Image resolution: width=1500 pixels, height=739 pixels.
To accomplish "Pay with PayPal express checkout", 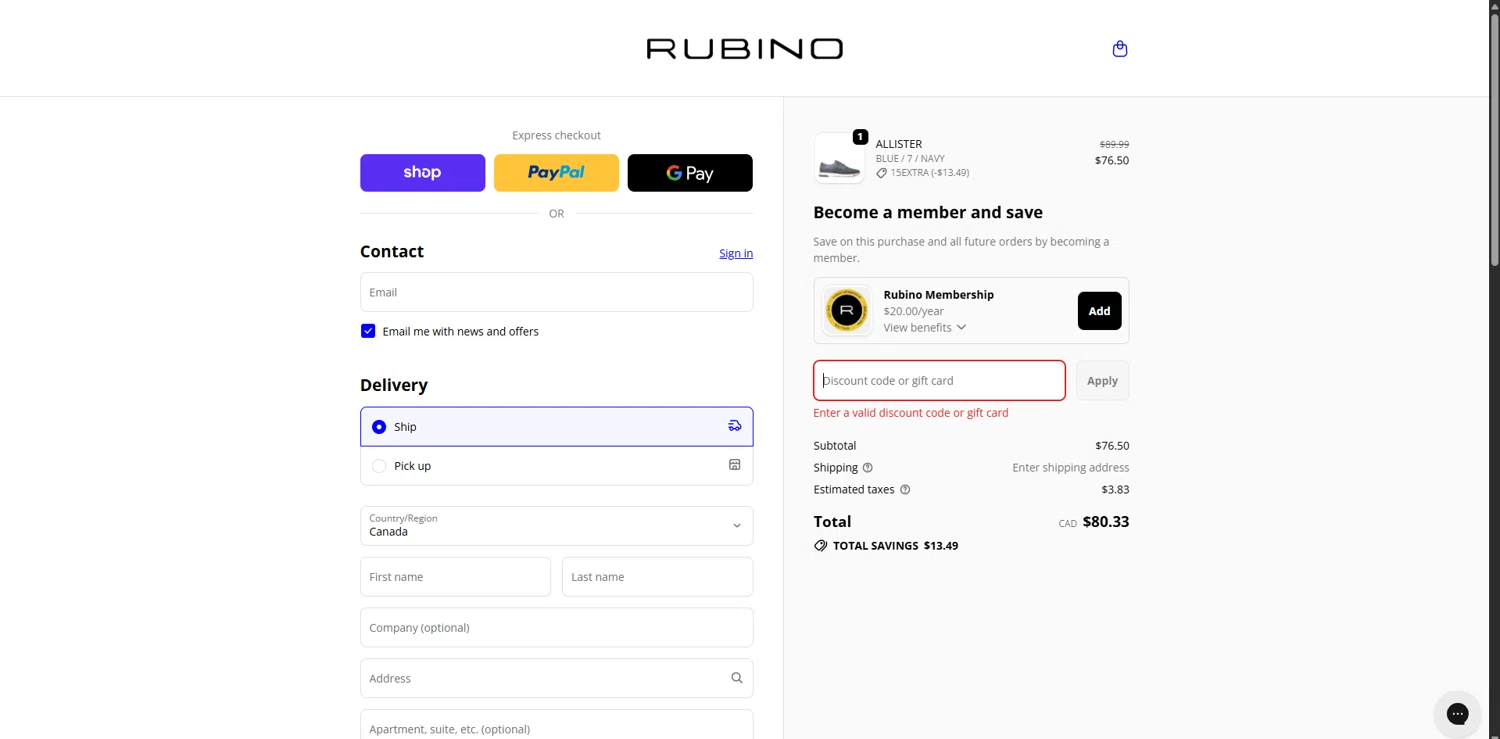I will coord(556,173).
